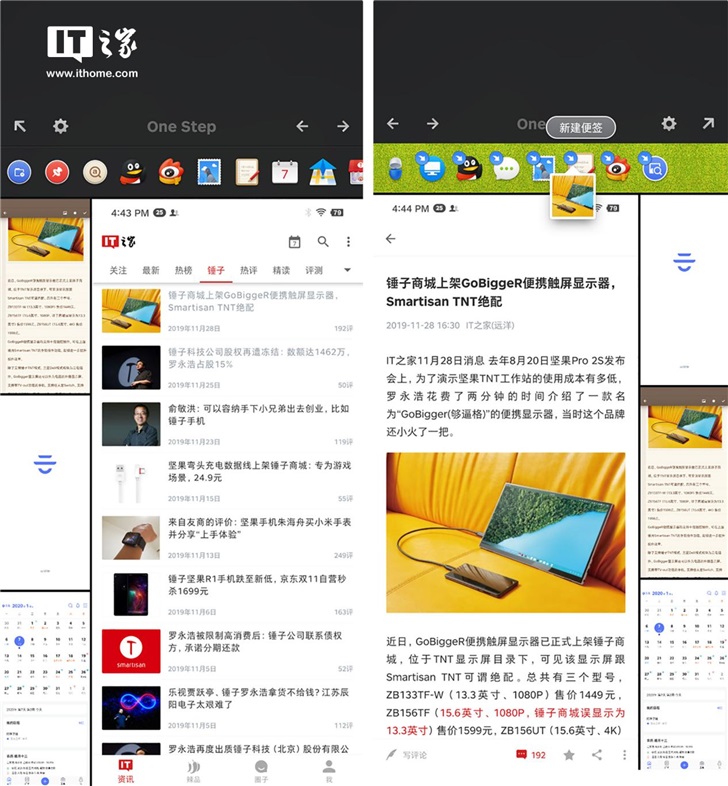This screenshot has height=786, width=728.
Task: Go back using the article page's back arrow
Action: pyautogui.click(x=391, y=239)
